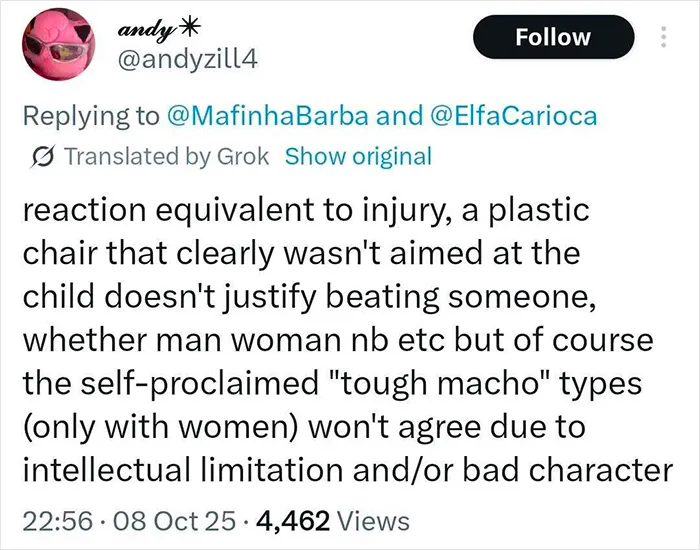
Task: Open andy's pink profile avatar
Action: tap(58, 44)
